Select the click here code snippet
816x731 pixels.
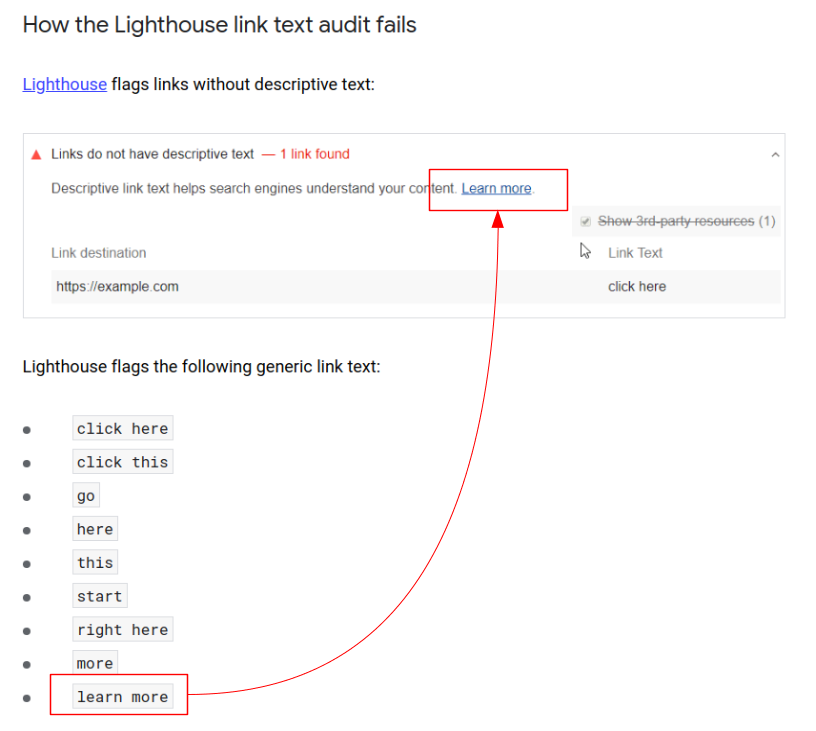click(122, 427)
